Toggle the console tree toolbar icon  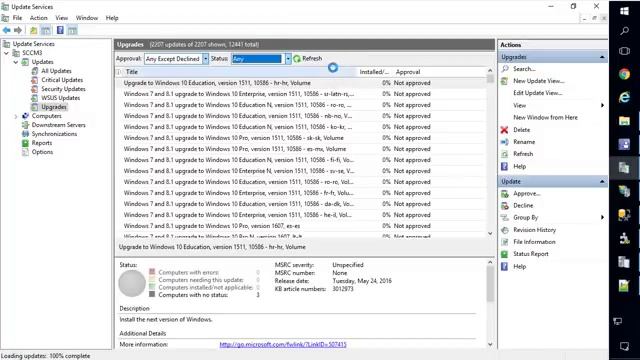pyautogui.click(x=46, y=30)
